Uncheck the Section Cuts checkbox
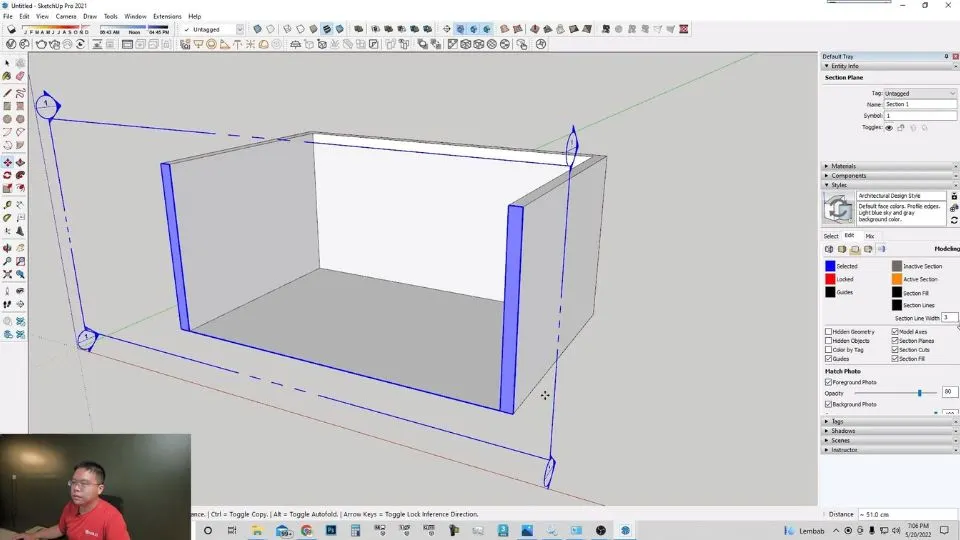Image resolution: width=960 pixels, height=540 pixels. click(895, 350)
